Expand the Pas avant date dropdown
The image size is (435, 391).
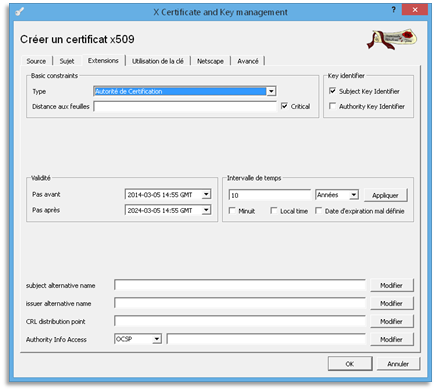click(x=206, y=194)
